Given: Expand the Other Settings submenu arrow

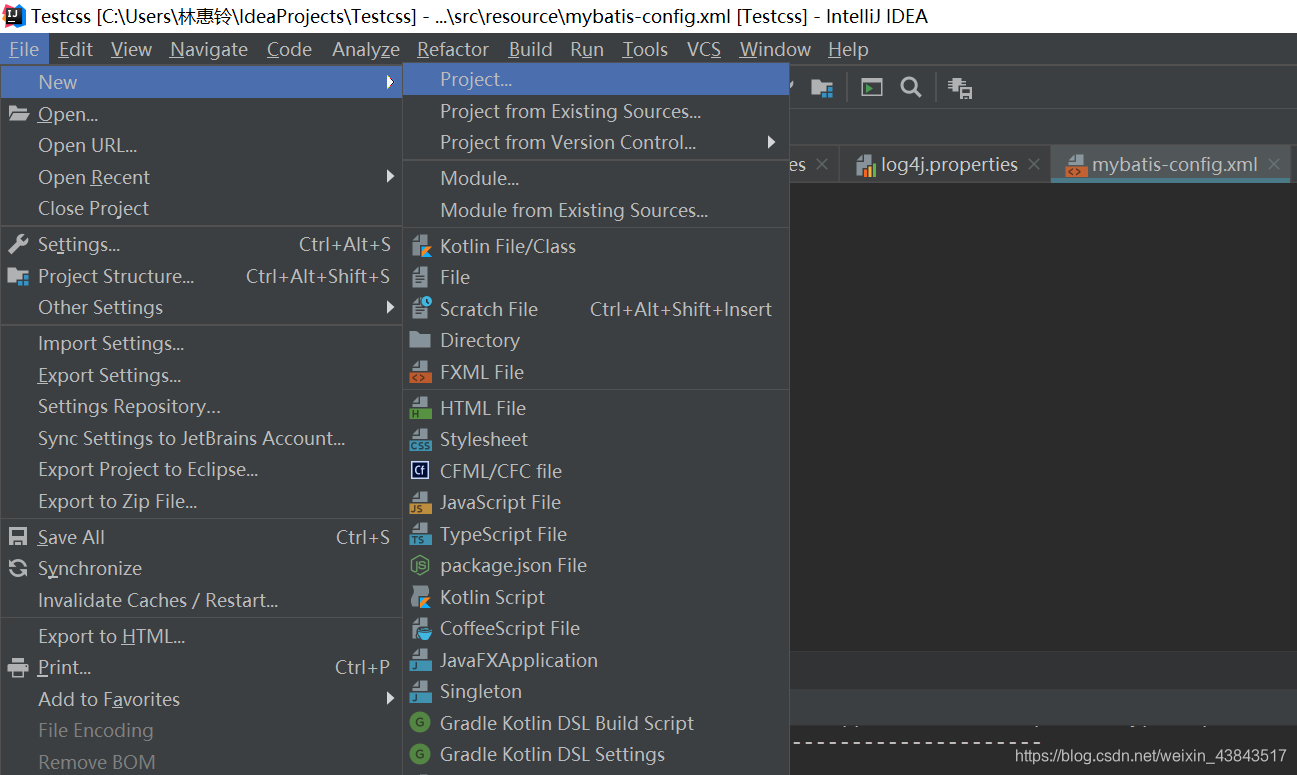Looking at the screenshot, I should pos(390,307).
